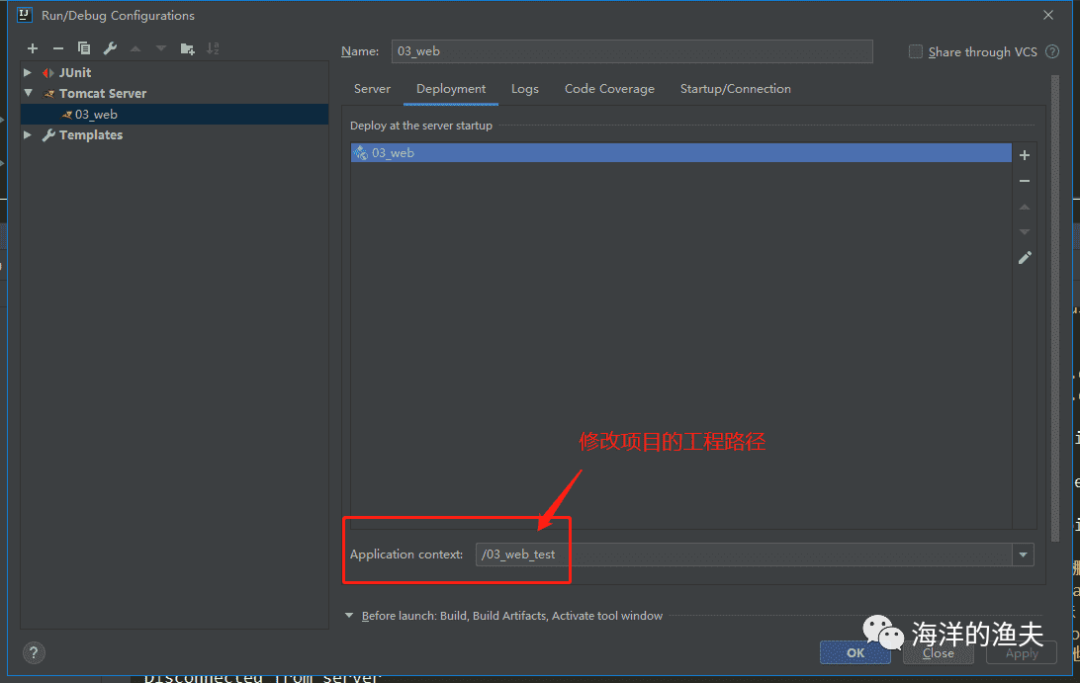Add deployment artifact plus button
This screenshot has width=1080, height=683.
click(x=1024, y=155)
